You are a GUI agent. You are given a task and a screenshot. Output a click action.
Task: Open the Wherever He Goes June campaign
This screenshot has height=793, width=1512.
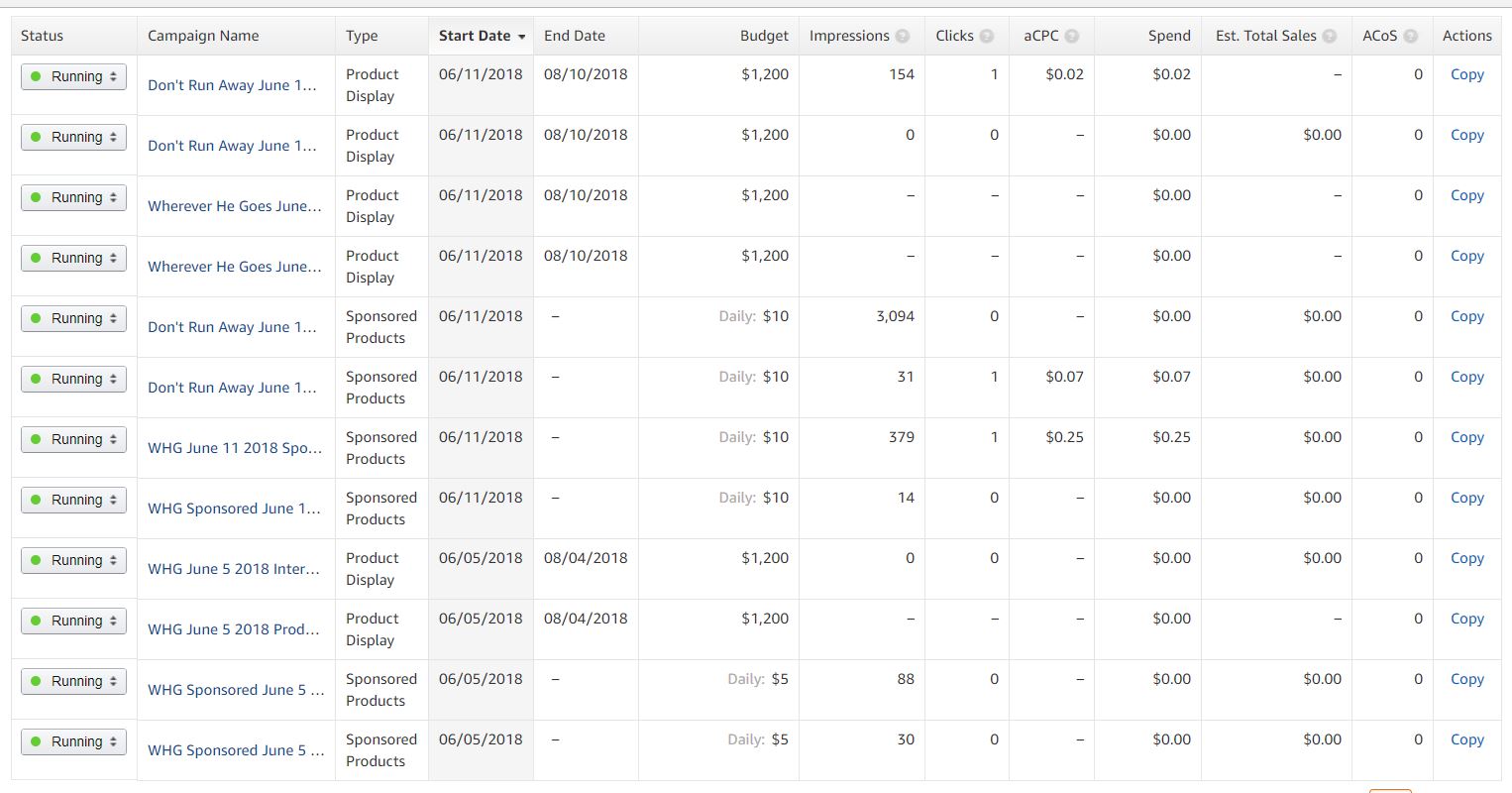click(234, 206)
